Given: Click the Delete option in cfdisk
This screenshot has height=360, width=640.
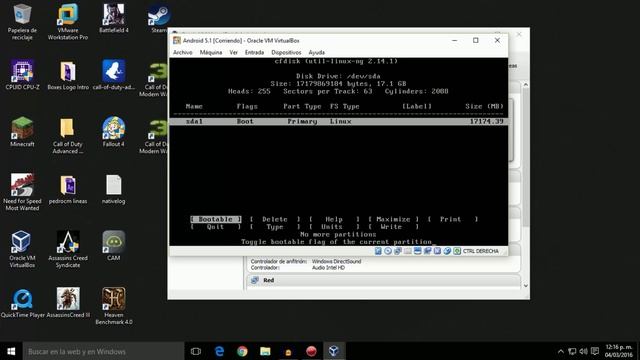Looking at the screenshot, I should coord(275,219).
